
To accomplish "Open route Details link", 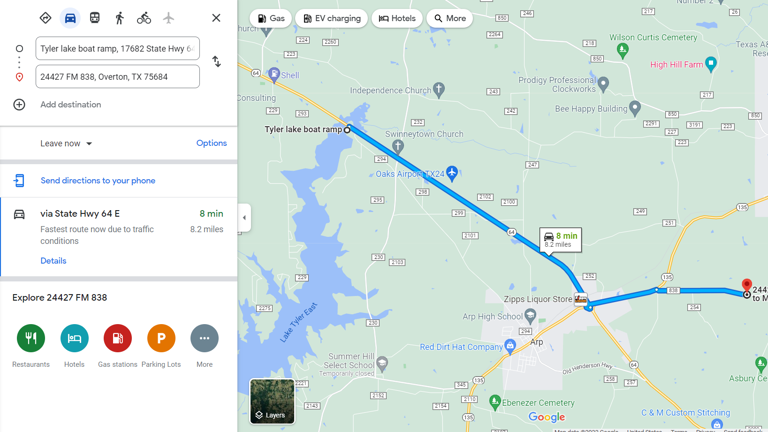I will 53,261.
